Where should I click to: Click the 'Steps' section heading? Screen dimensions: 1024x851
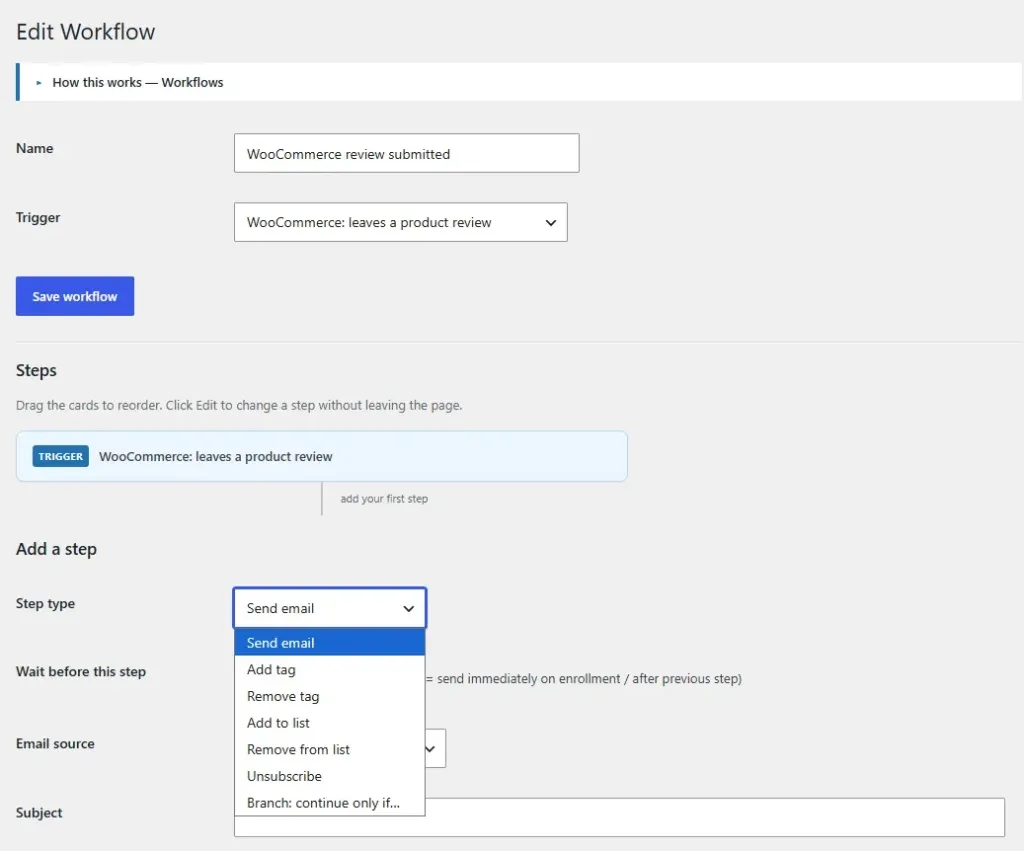(37, 370)
